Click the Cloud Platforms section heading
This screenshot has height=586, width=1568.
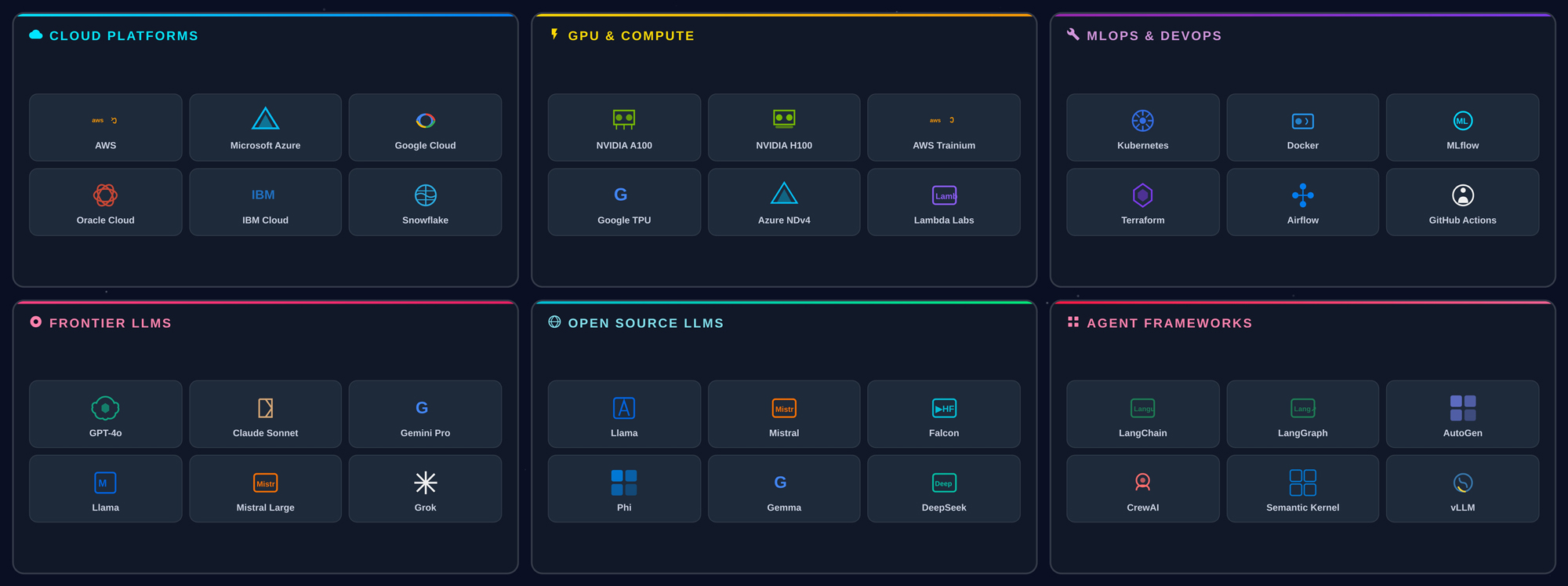[123, 36]
